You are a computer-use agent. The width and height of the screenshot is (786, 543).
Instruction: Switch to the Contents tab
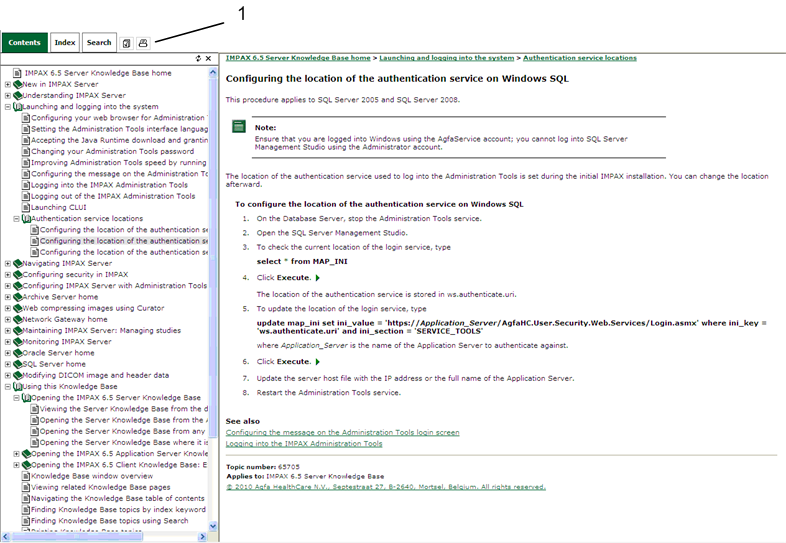pos(25,43)
